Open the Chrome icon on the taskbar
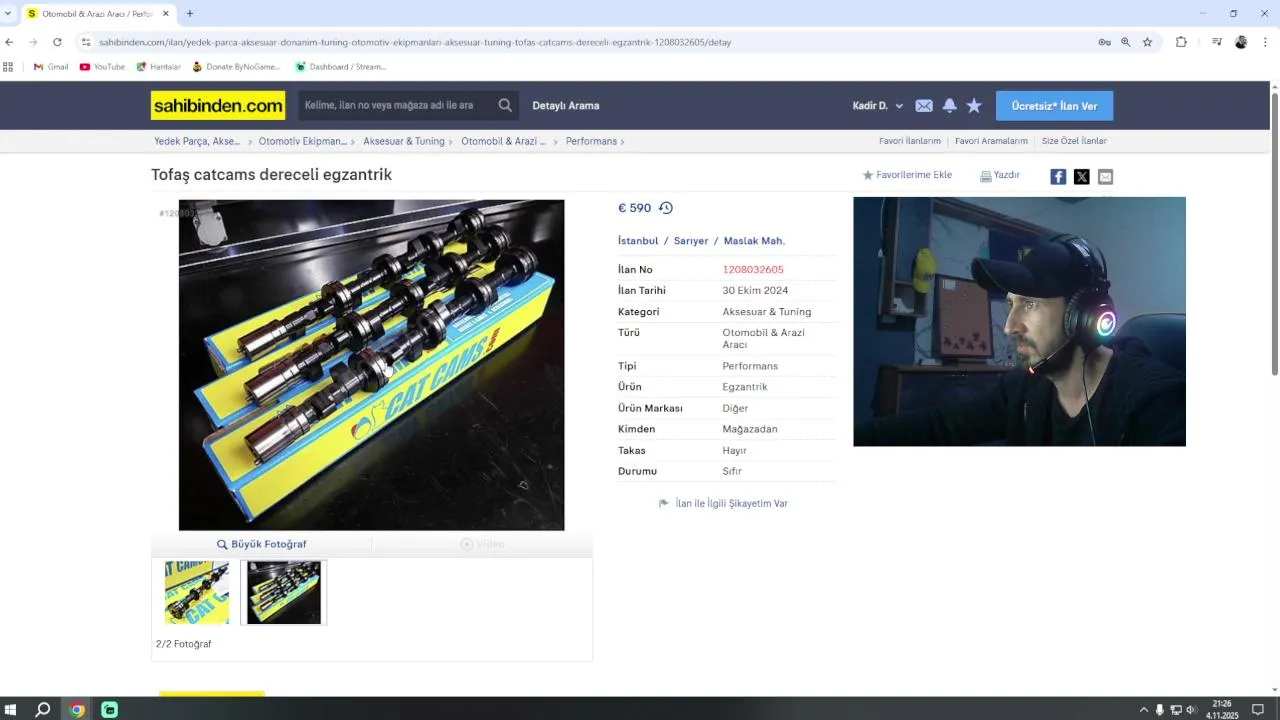This screenshot has width=1280, height=720. (x=77, y=710)
